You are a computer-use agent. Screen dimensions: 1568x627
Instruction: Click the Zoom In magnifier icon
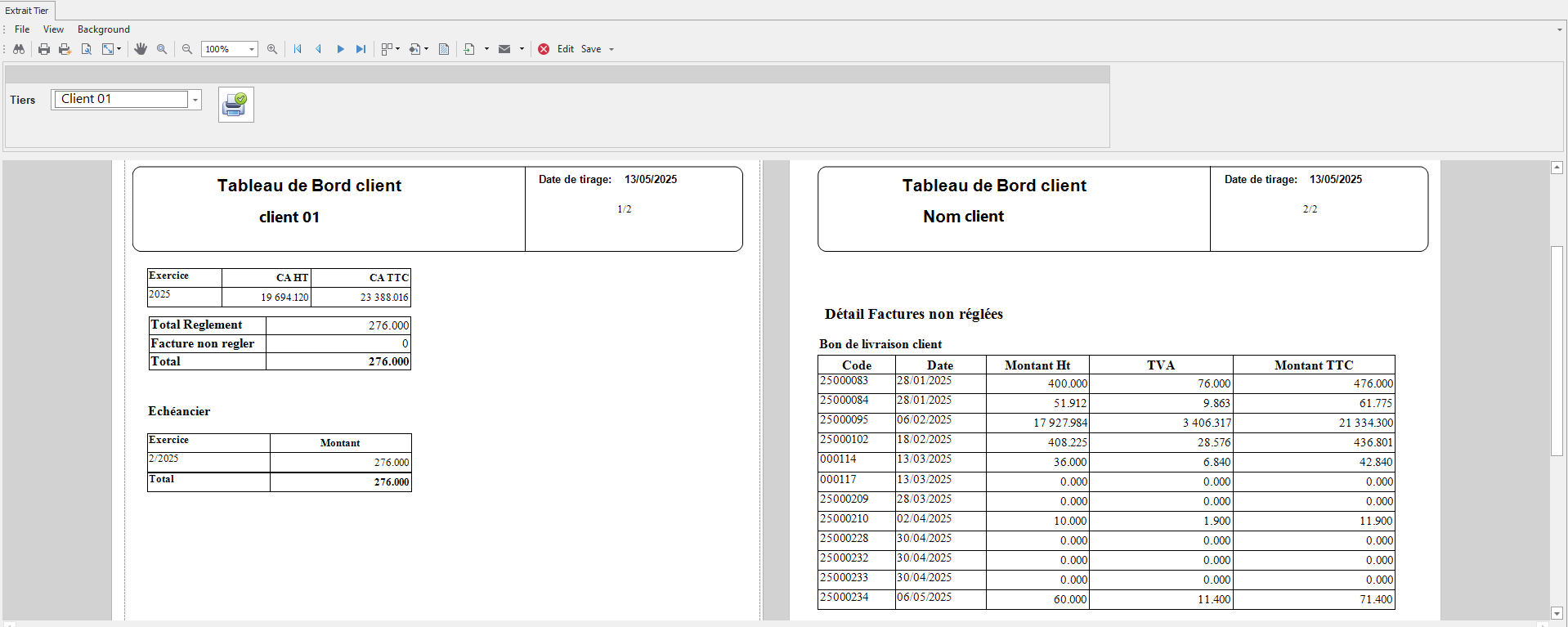272,49
